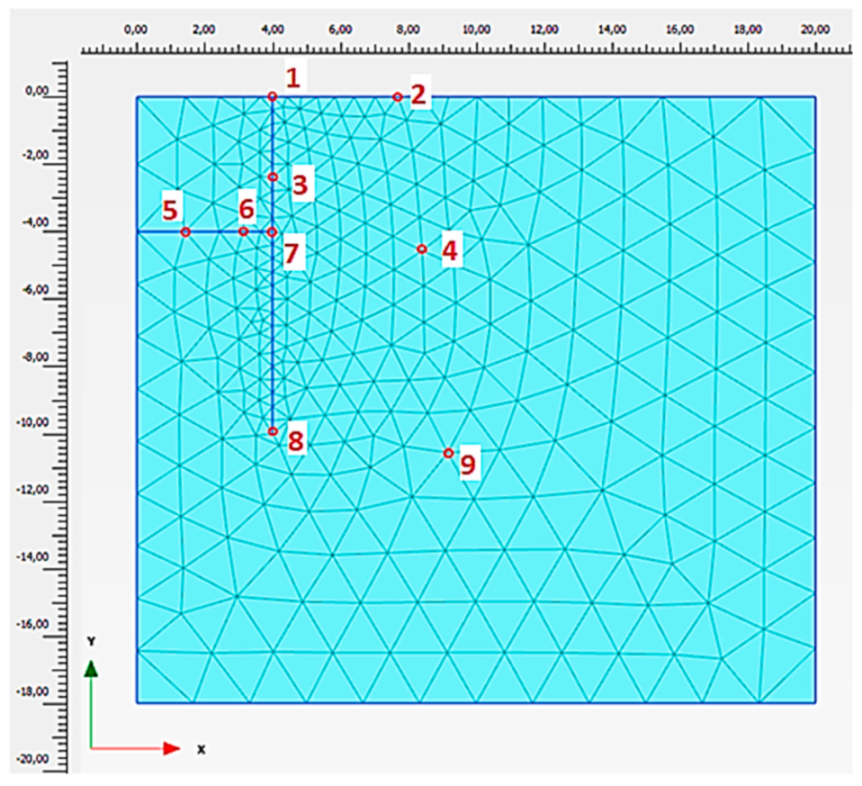Select the mesh node at the wall toe
Image resolution: width=862 pixels, height=786 pixels.
[x=273, y=431]
